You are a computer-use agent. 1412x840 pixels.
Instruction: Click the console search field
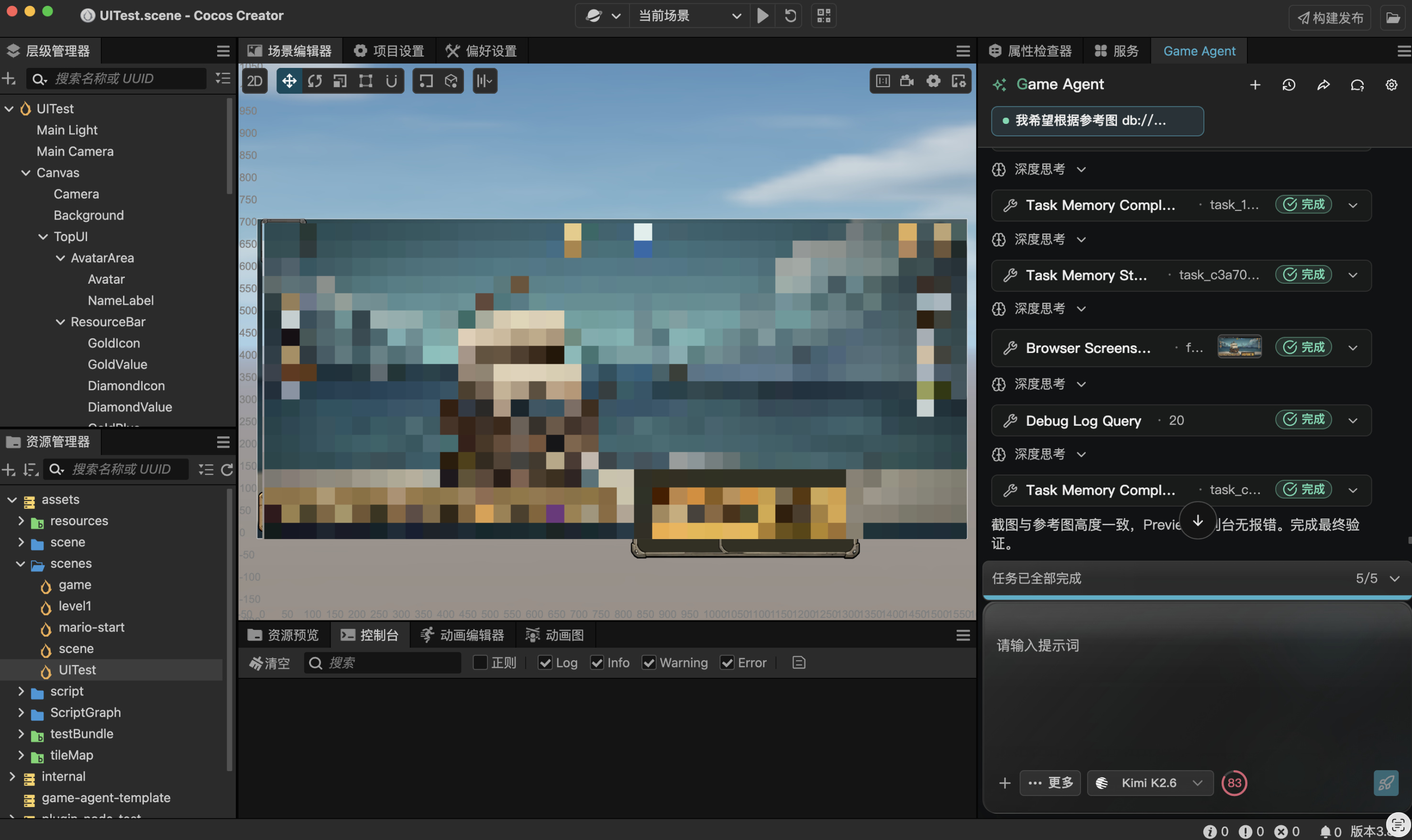(x=383, y=663)
